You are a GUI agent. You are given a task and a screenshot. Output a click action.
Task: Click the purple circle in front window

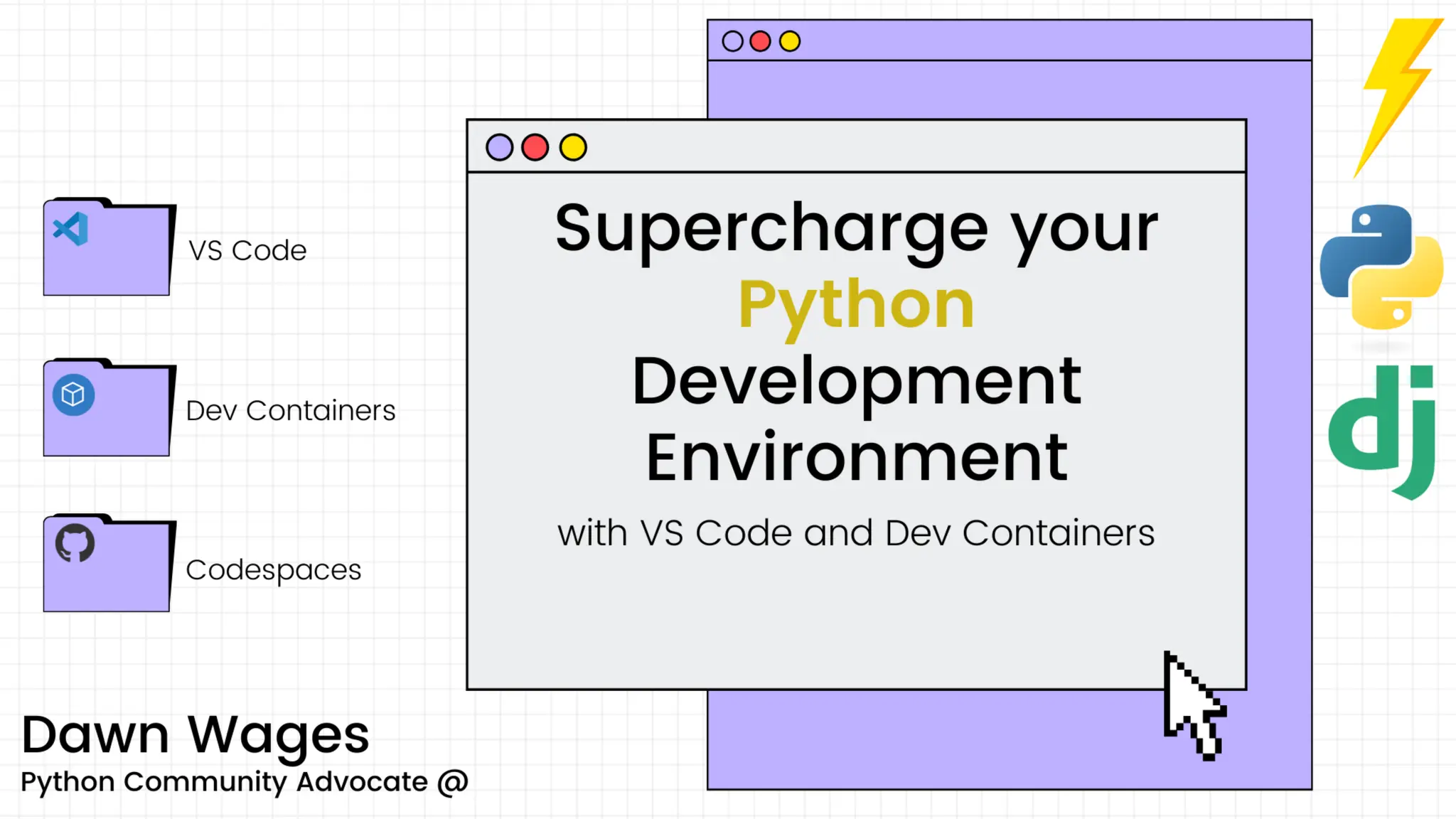point(499,148)
